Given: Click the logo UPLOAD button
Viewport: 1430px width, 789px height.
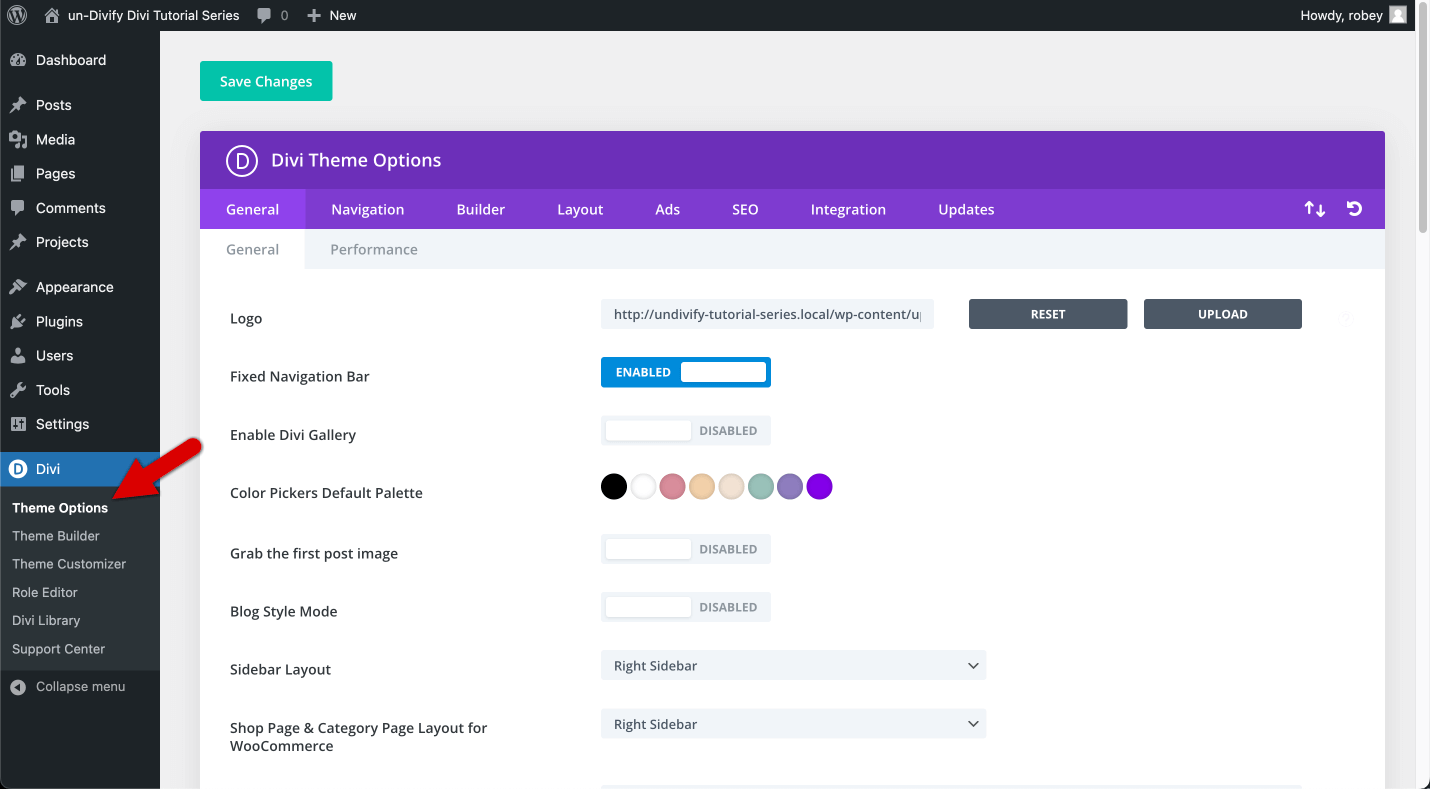Looking at the screenshot, I should [1223, 314].
